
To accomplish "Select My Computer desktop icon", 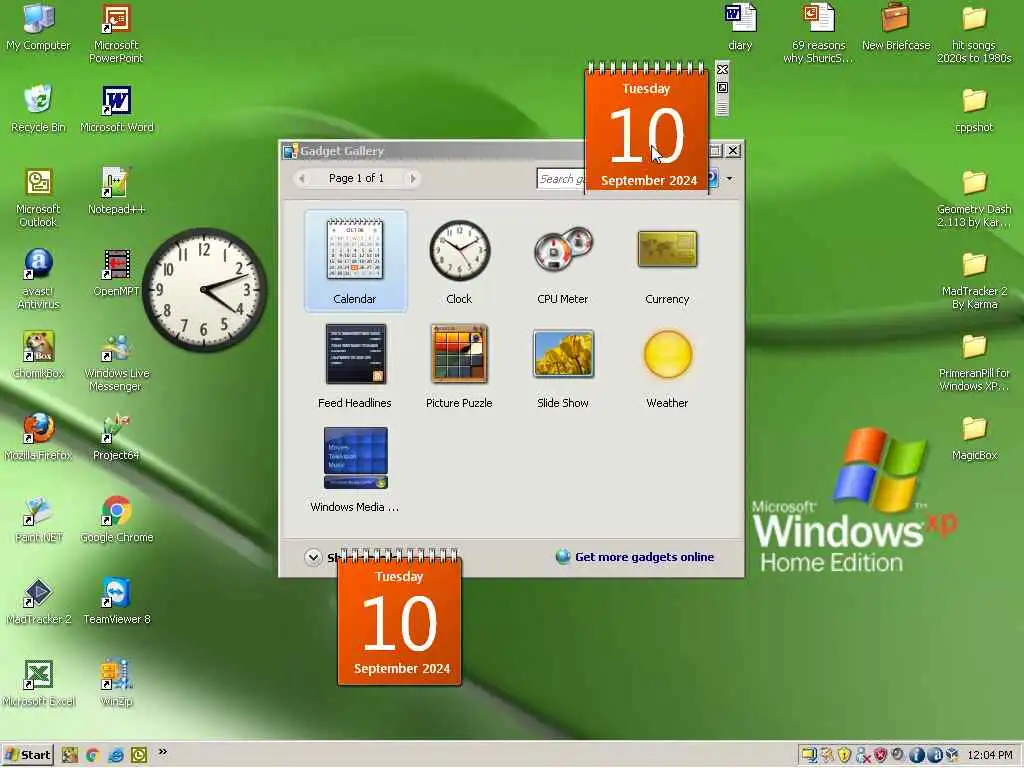I will click(38, 28).
